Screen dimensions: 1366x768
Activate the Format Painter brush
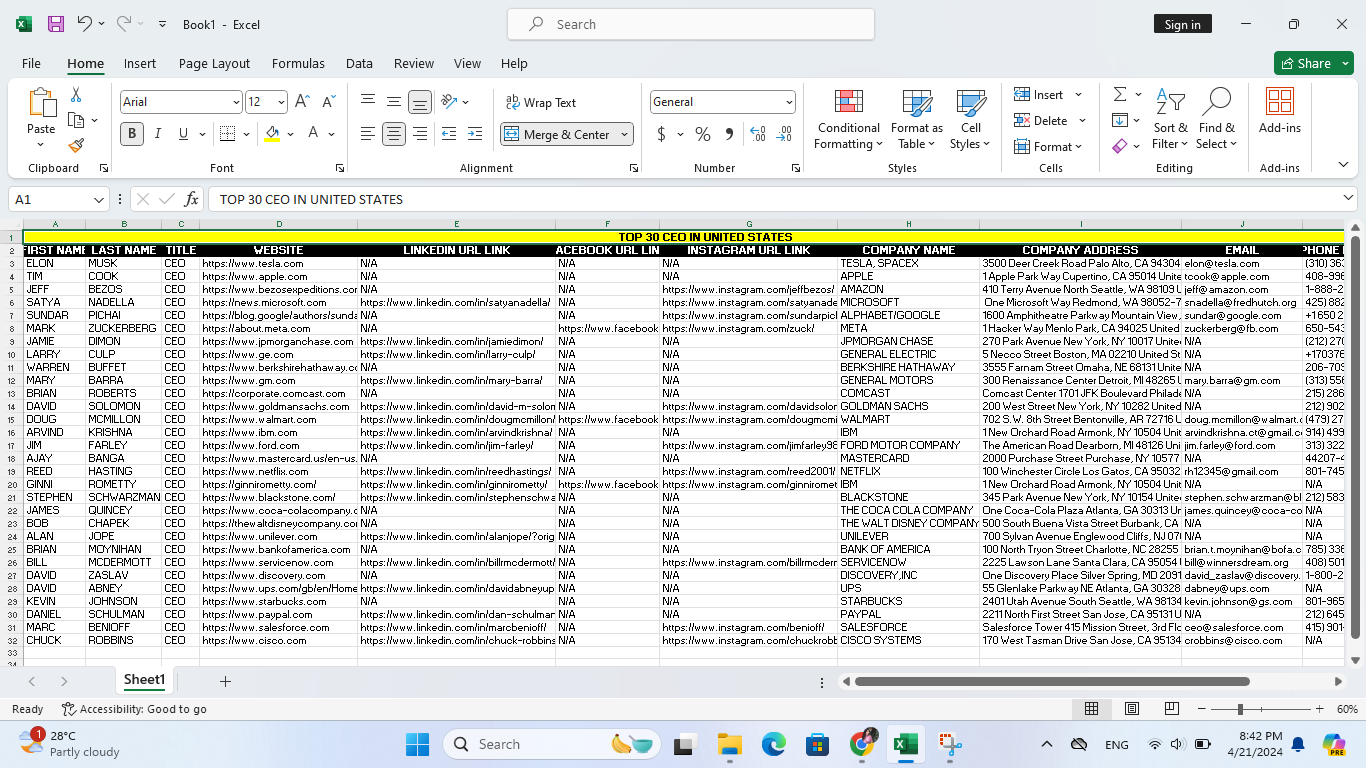point(76,145)
